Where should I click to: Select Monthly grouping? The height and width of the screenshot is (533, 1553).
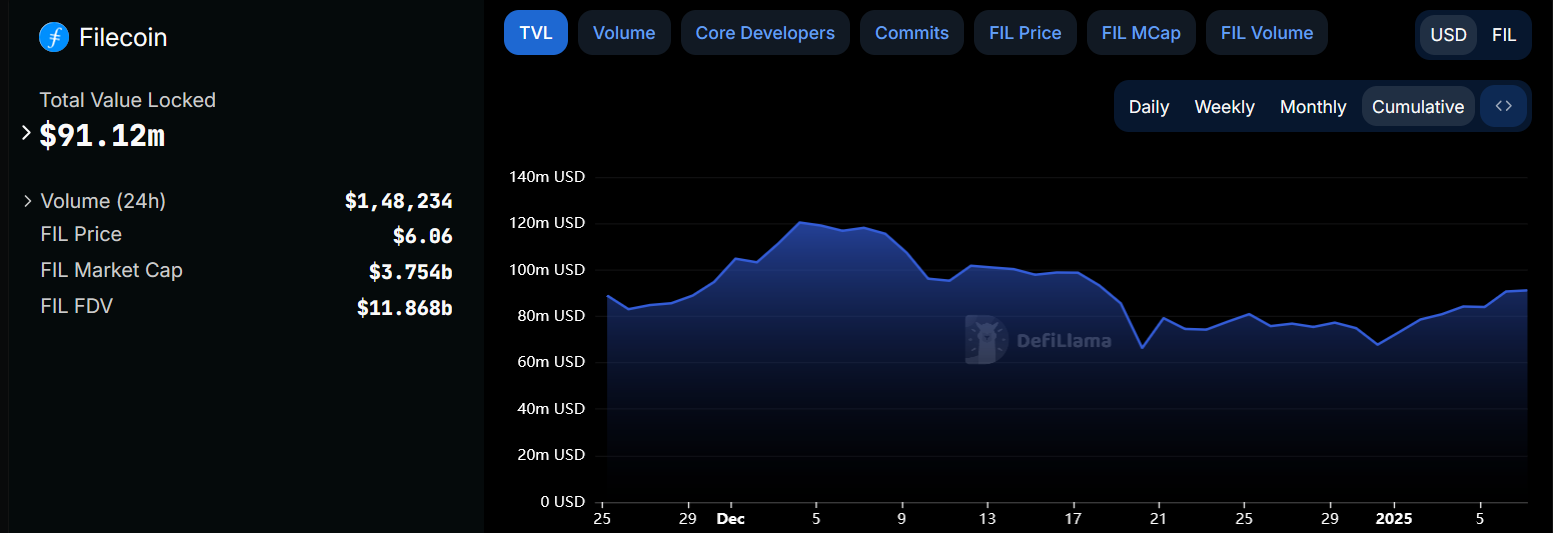(1313, 107)
